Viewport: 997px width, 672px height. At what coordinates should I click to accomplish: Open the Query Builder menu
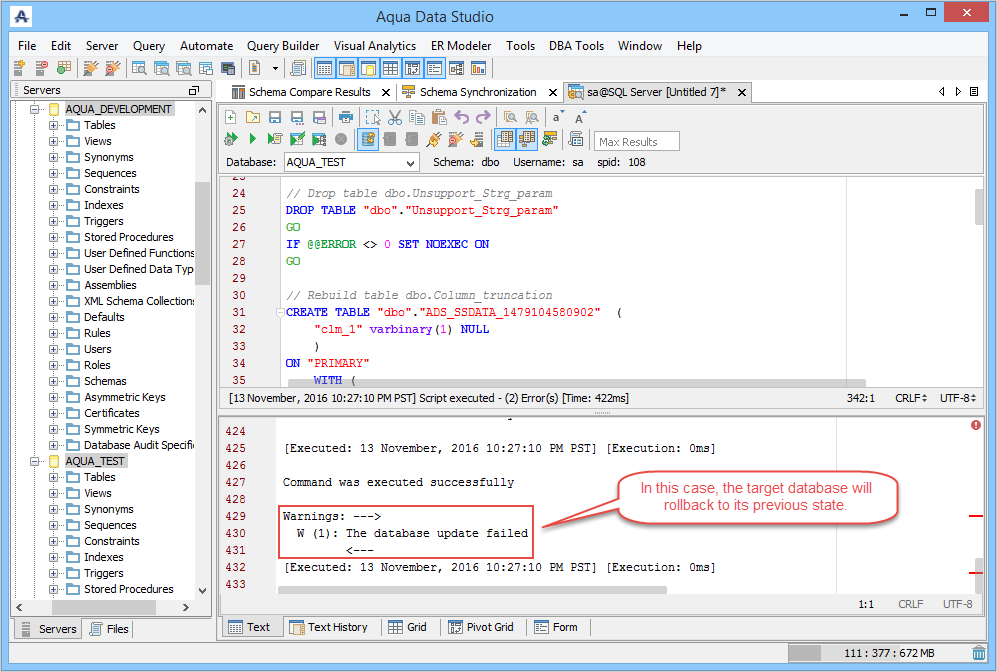(283, 46)
